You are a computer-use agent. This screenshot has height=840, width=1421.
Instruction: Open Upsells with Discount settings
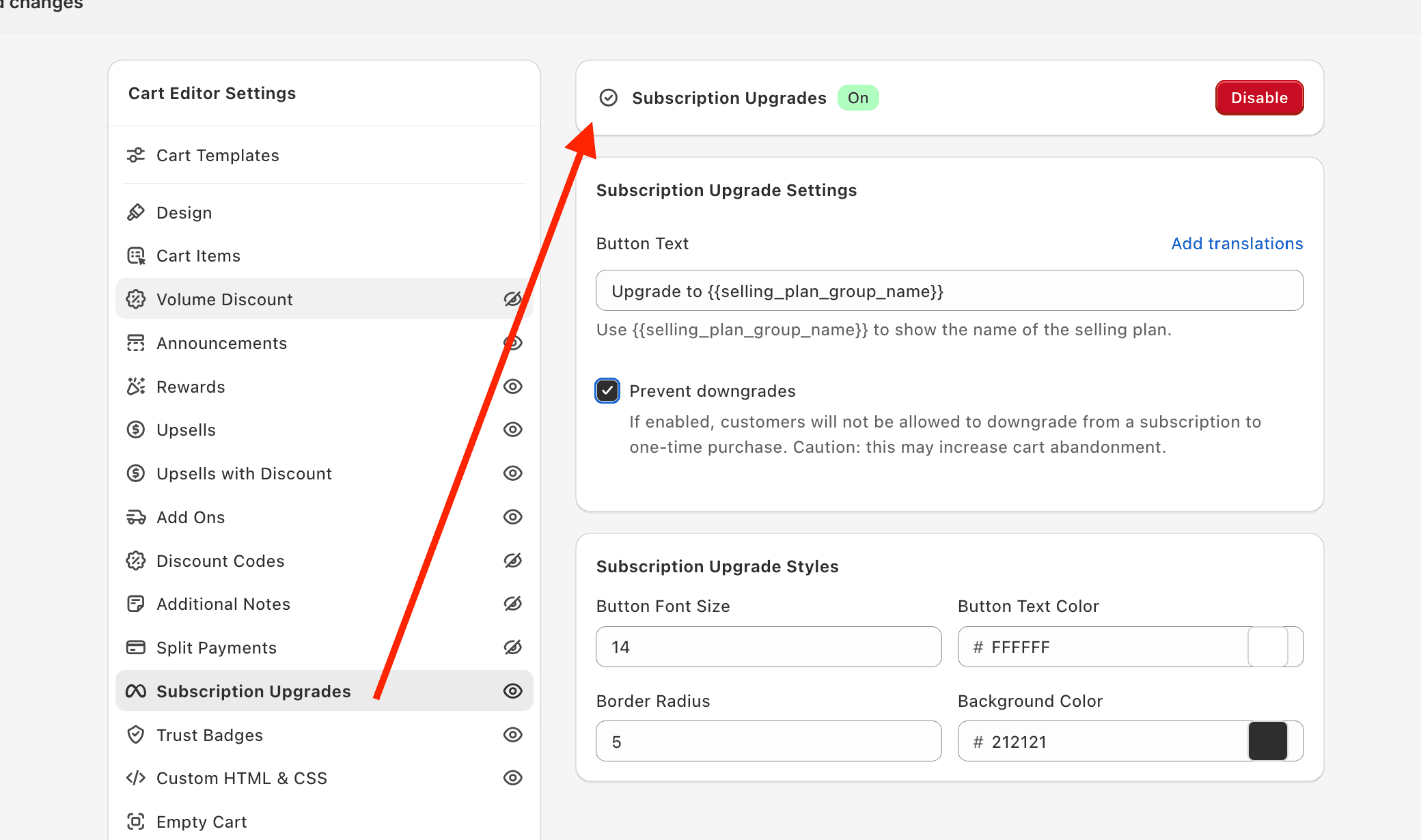point(325,473)
